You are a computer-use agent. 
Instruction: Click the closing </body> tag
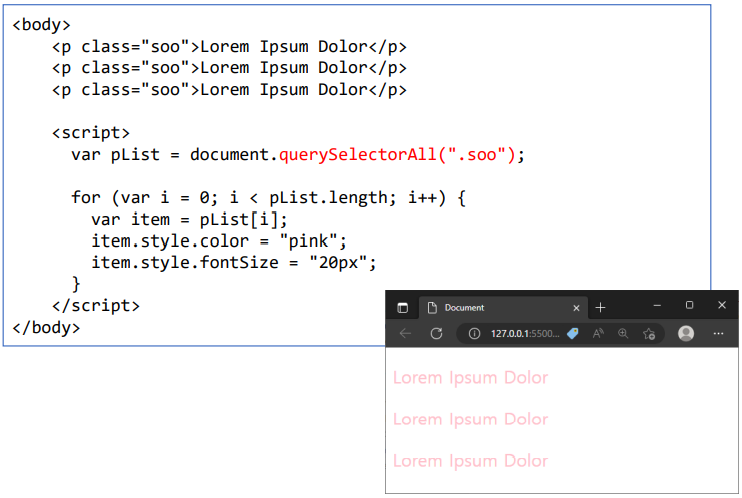46,328
